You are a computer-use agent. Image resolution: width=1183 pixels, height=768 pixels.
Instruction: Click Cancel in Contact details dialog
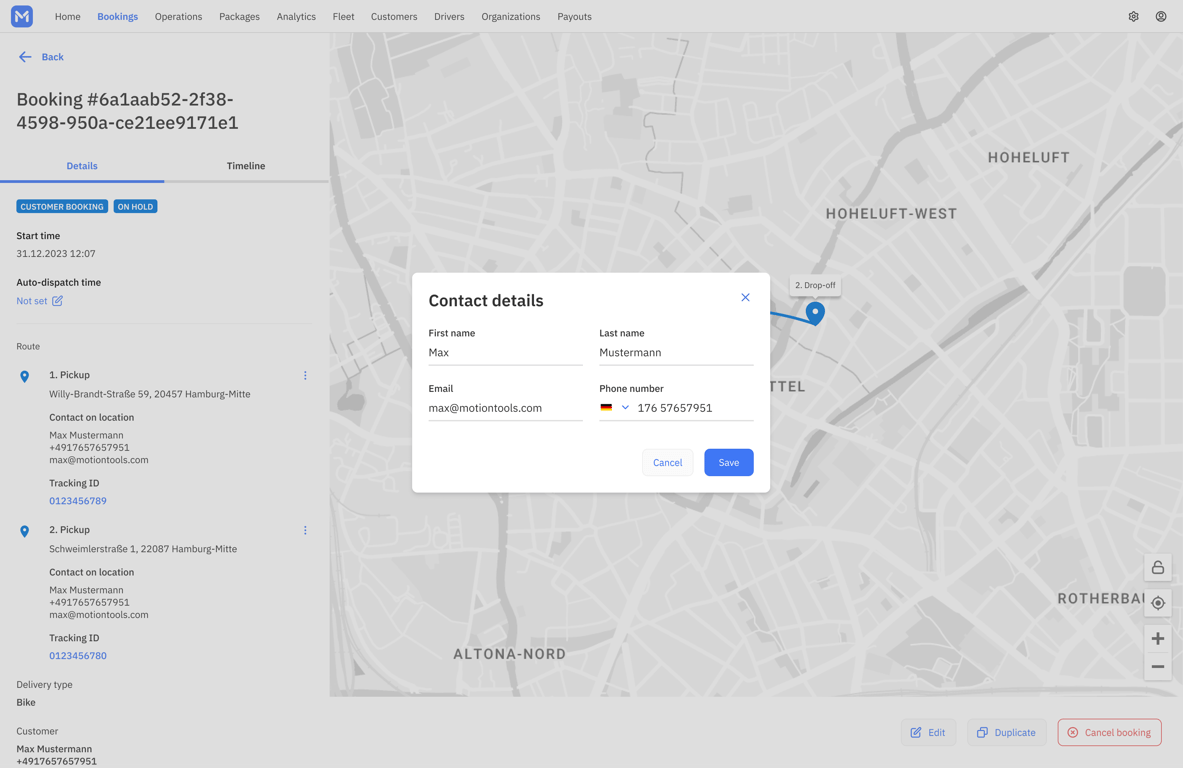click(668, 462)
